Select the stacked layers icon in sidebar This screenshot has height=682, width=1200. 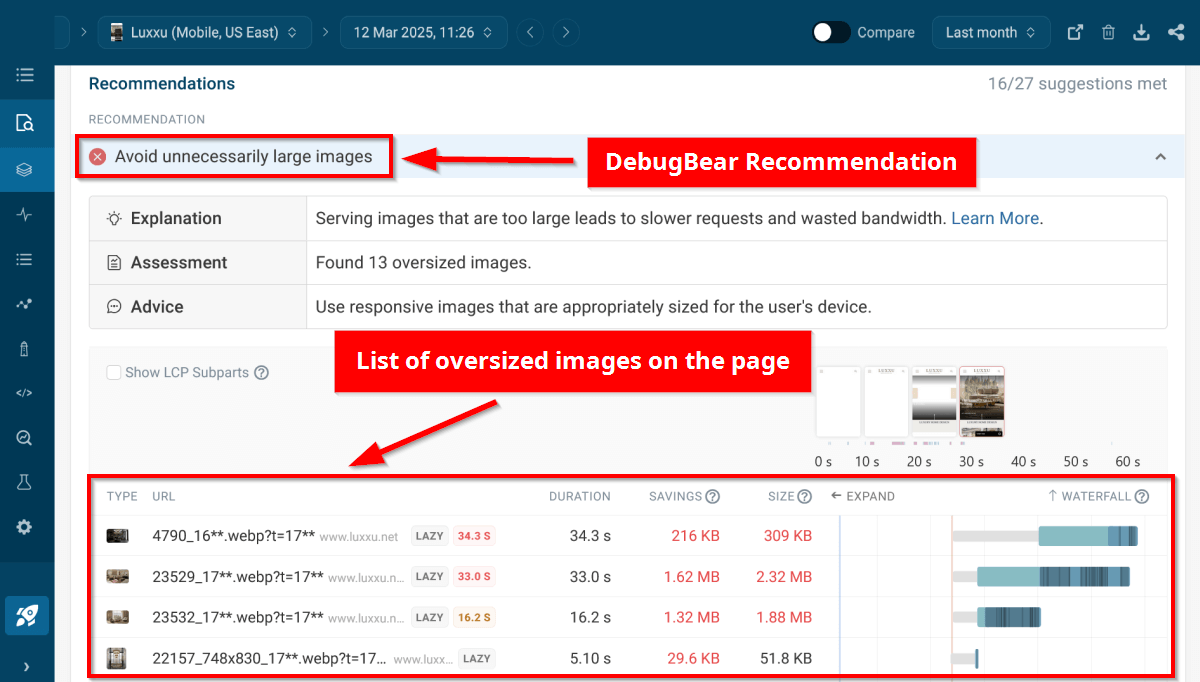(25, 170)
